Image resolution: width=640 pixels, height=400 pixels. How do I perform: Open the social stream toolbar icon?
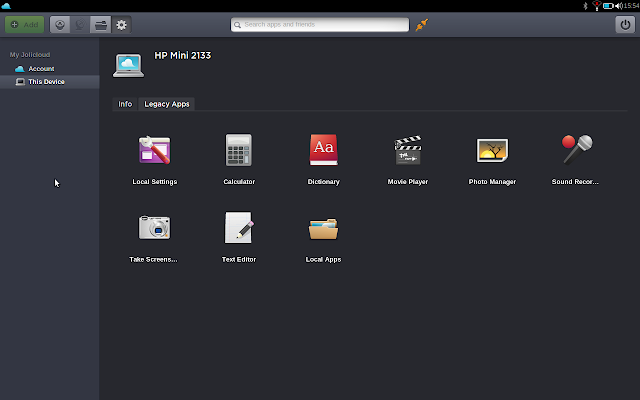pos(80,25)
